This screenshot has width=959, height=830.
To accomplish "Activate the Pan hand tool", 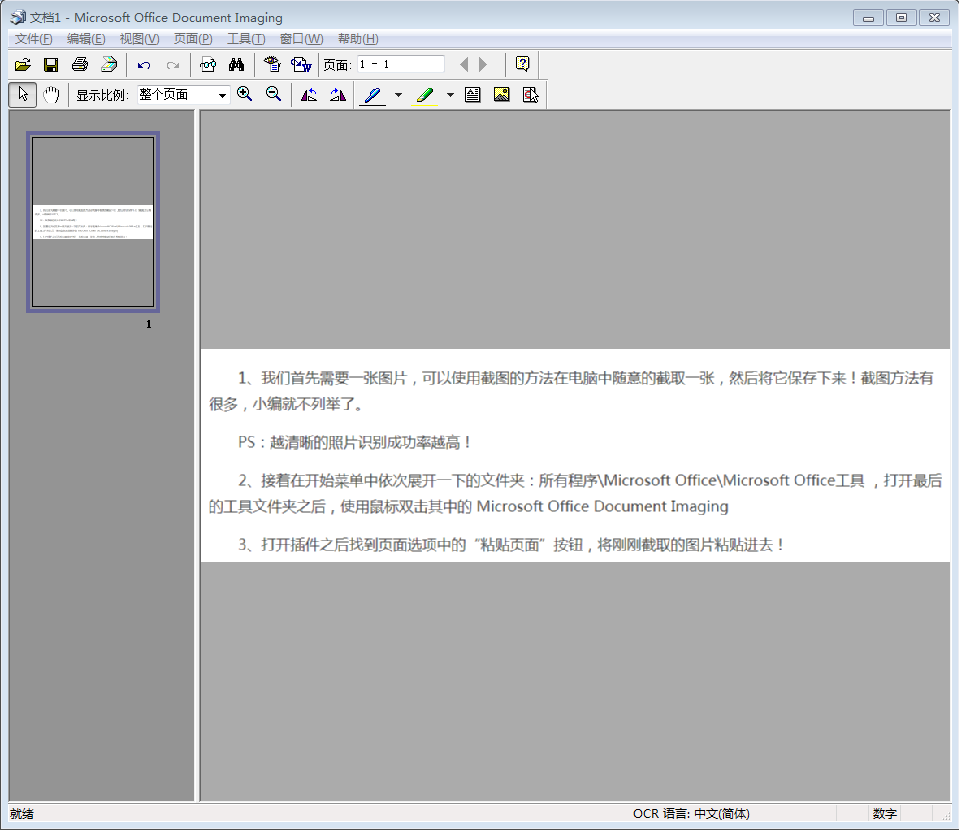I will (x=51, y=95).
